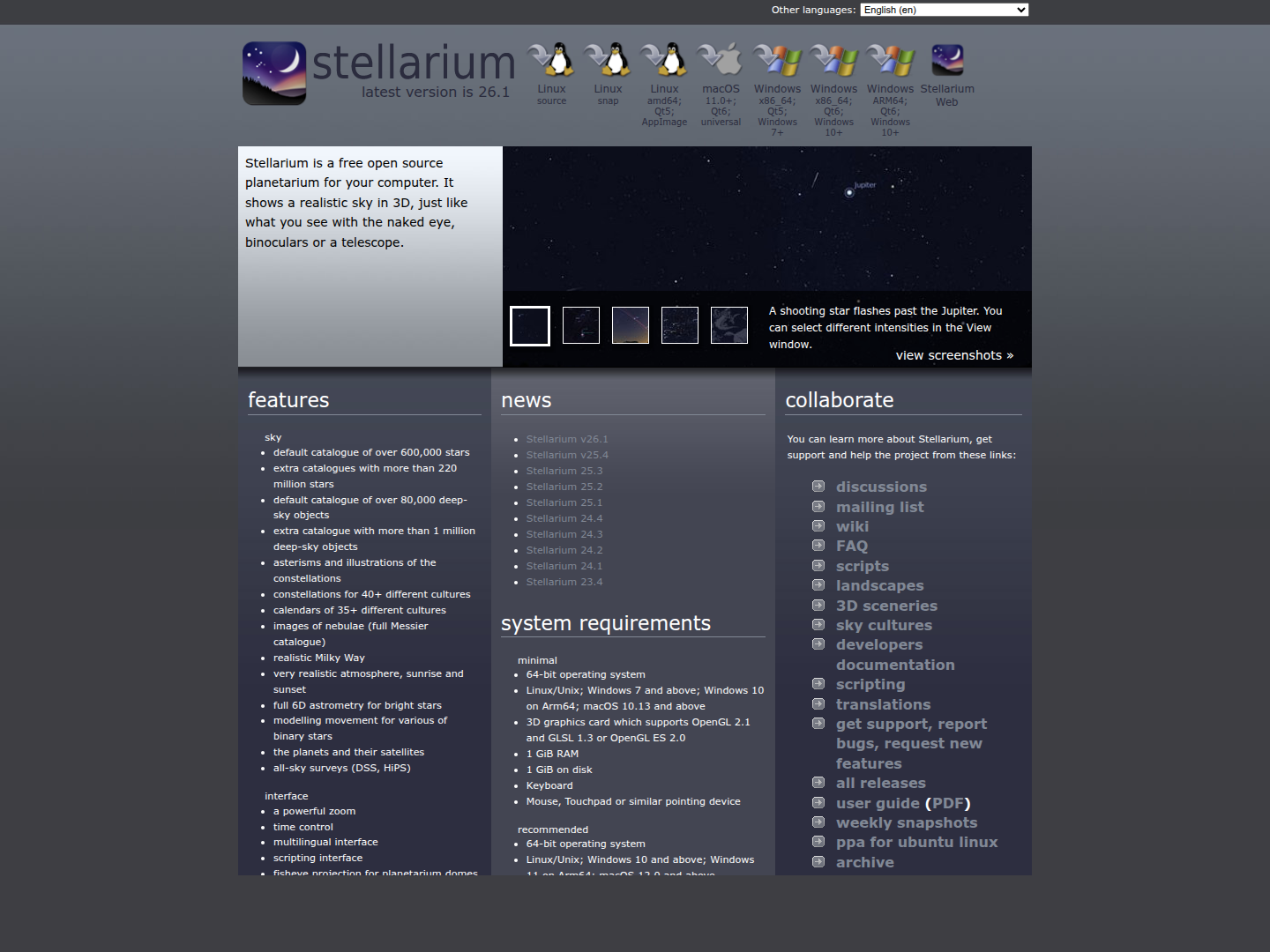Download Linux amd64 AppImage icon

(664, 60)
